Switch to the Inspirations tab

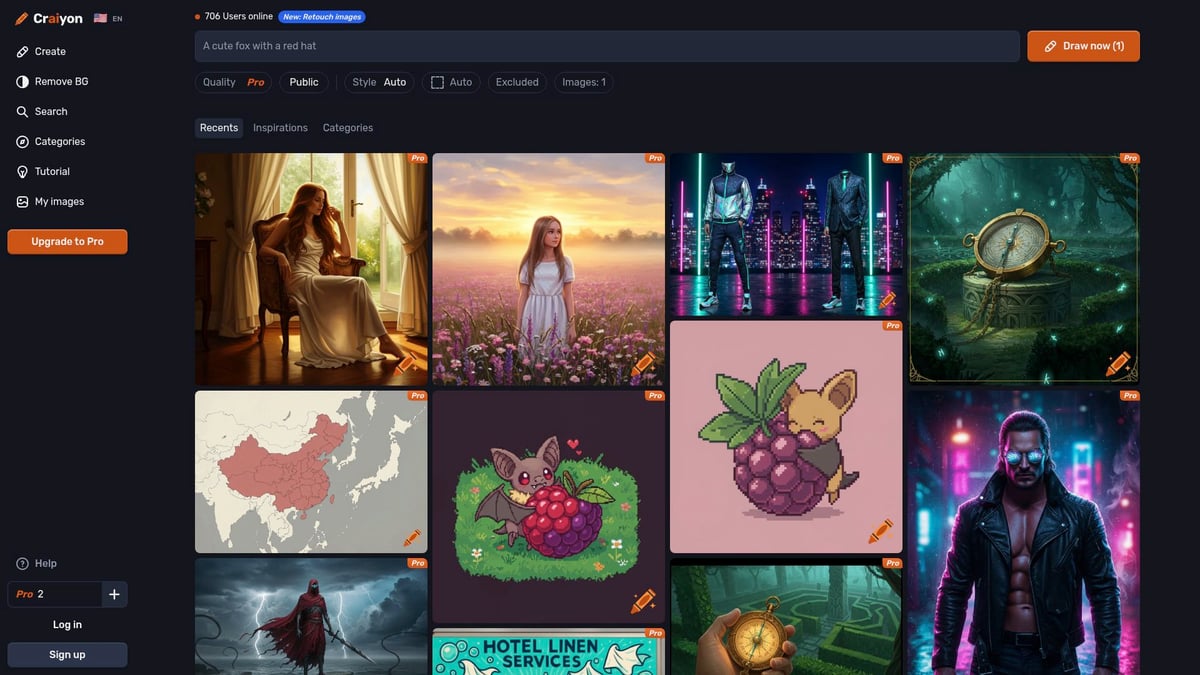point(280,128)
